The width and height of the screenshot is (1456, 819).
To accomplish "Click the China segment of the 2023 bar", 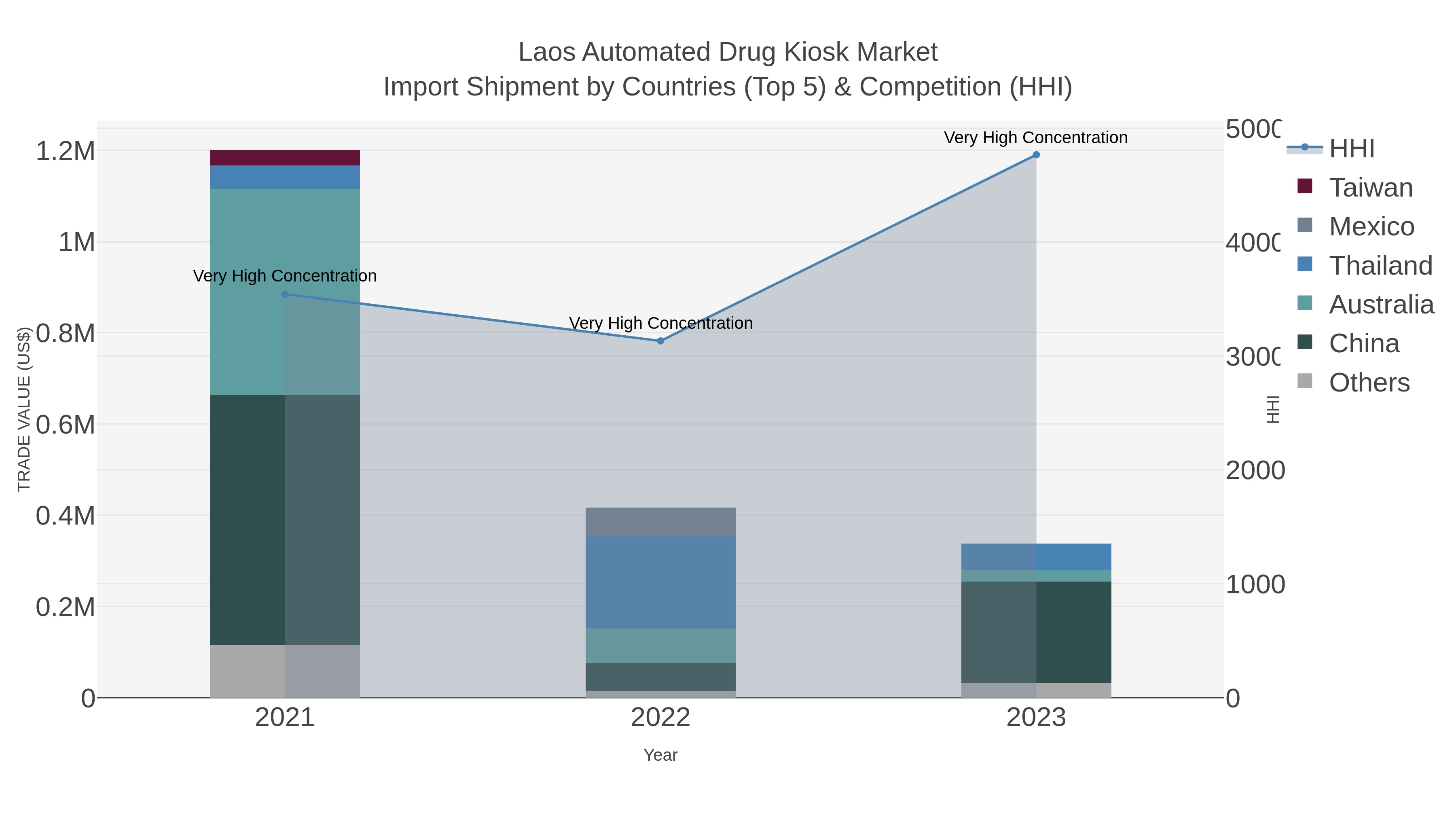I will point(1036,633).
